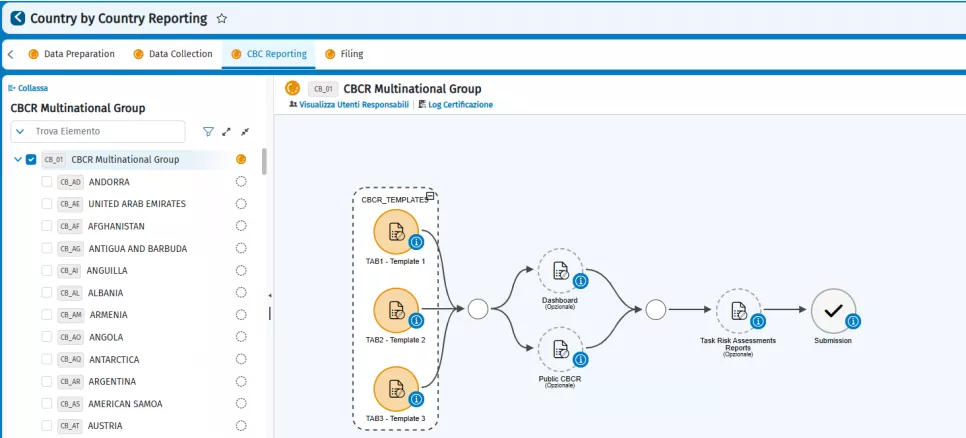The image size is (966, 438).
Task: Mark Country by Country Reporting as favorite
Action: pos(222,19)
